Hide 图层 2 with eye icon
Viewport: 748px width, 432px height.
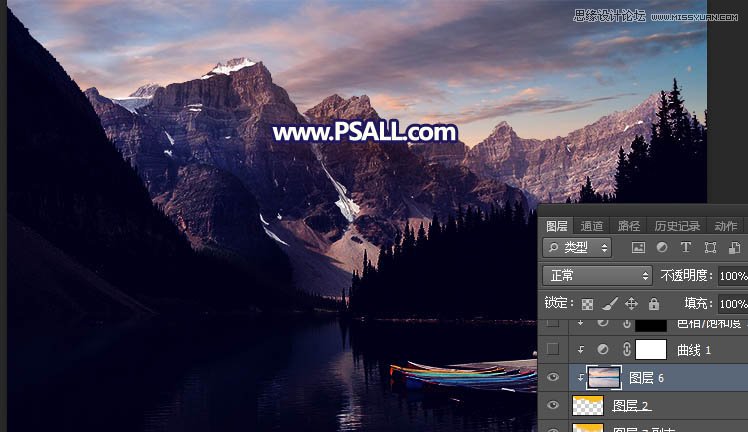click(x=553, y=405)
